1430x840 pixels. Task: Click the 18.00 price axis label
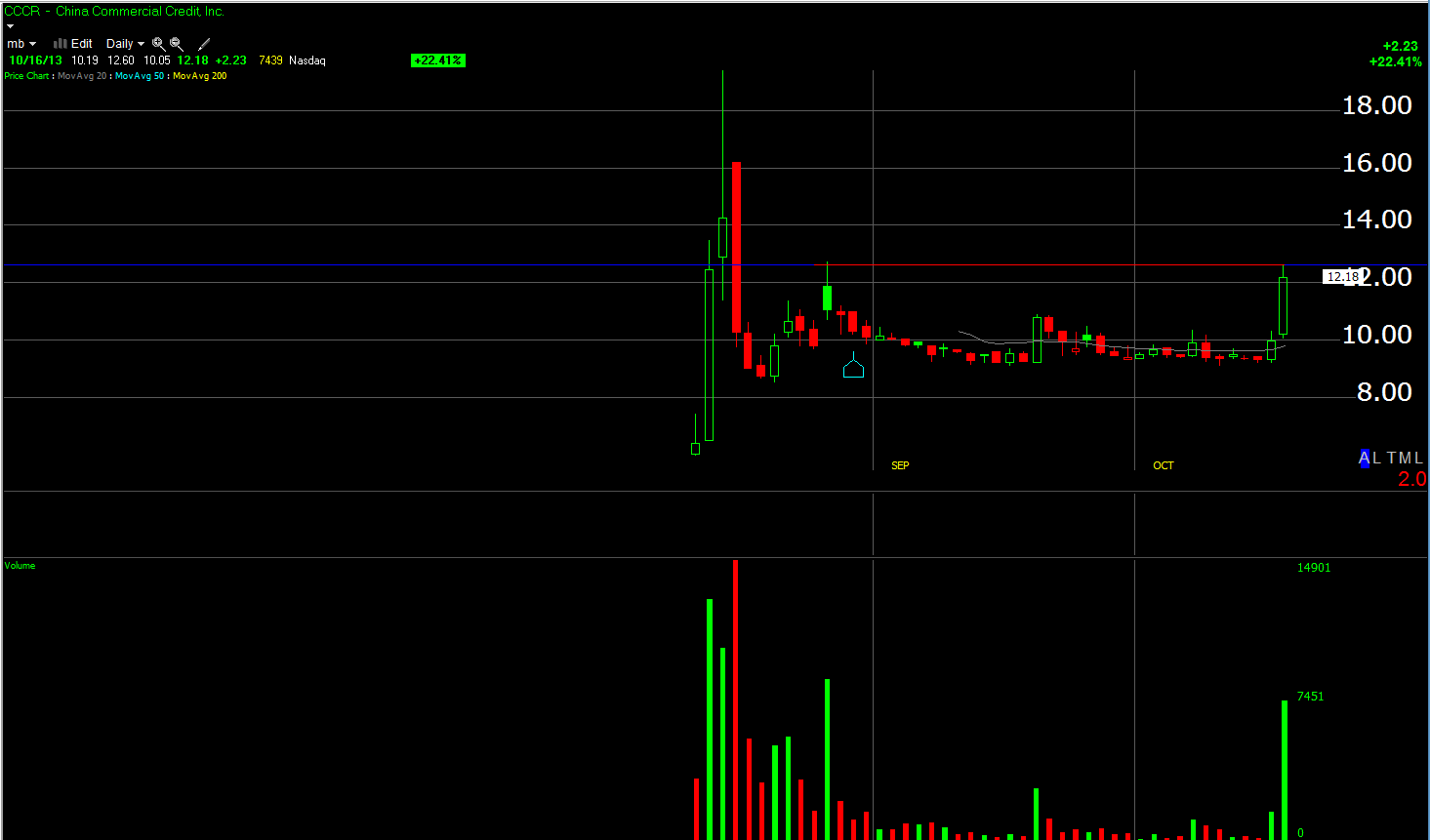(1376, 105)
